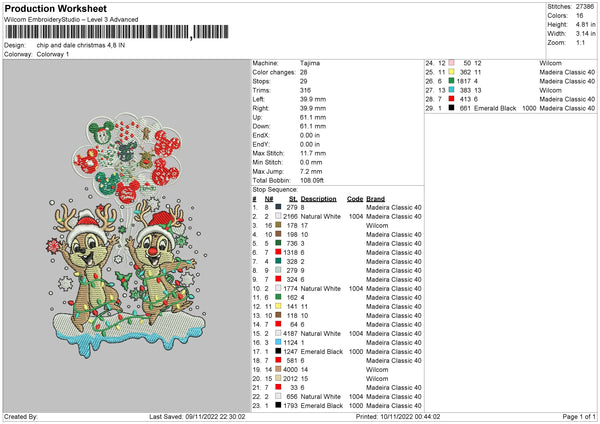The image size is (600, 424).
Task: Click the Total Bobbin value '108.09ft'
Action: [x=312, y=180]
